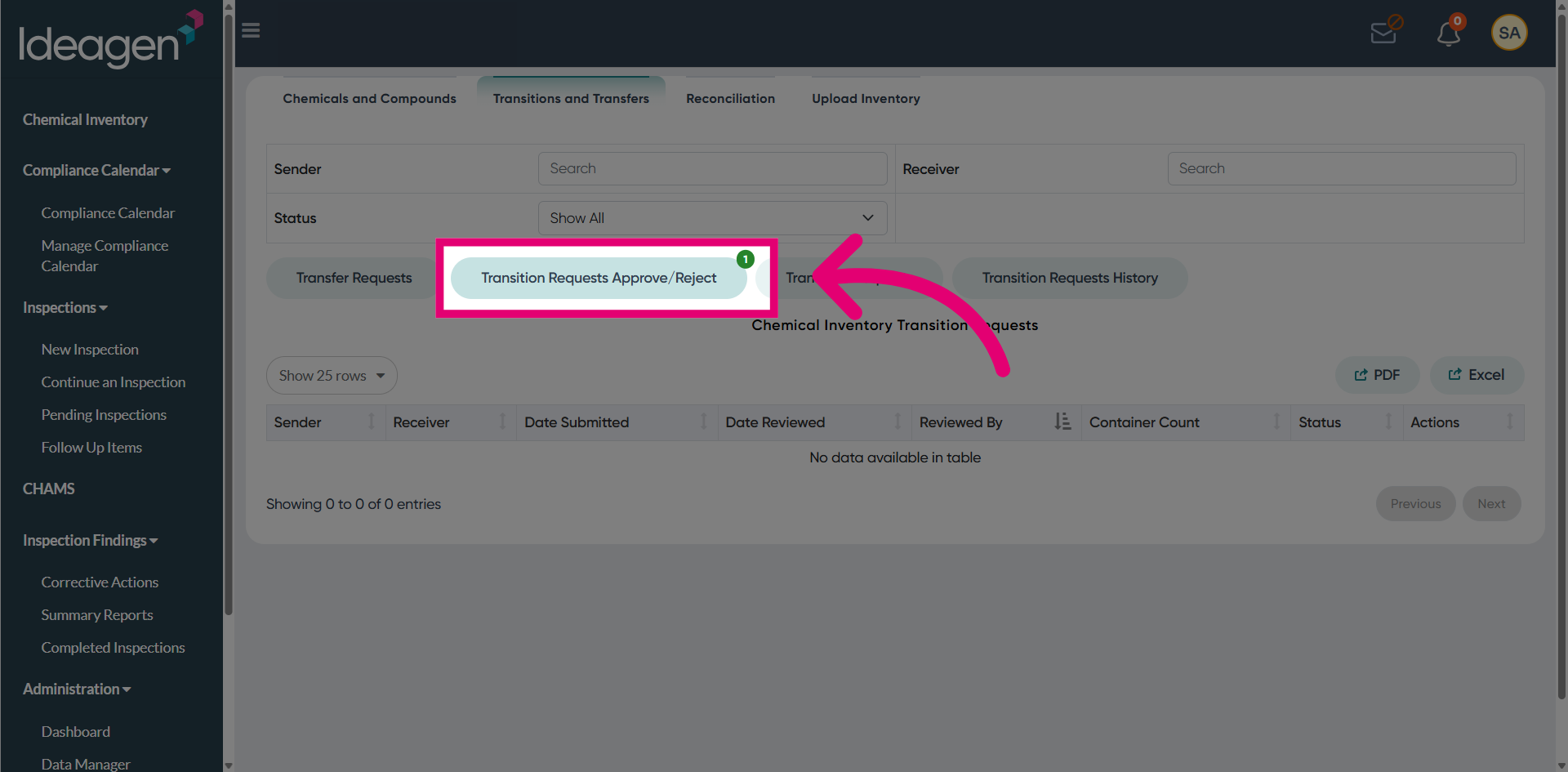The image size is (1568, 772).
Task: Sort by Reviewed By column
Action: coord(996,422)
